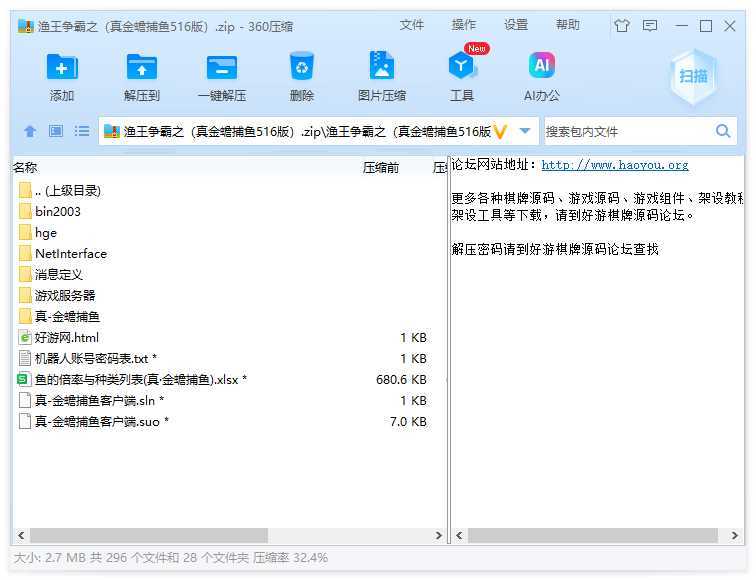756x580 pixels.
Task: Sort the list by the 名称 column header
Action: click(x=26, y=168)
